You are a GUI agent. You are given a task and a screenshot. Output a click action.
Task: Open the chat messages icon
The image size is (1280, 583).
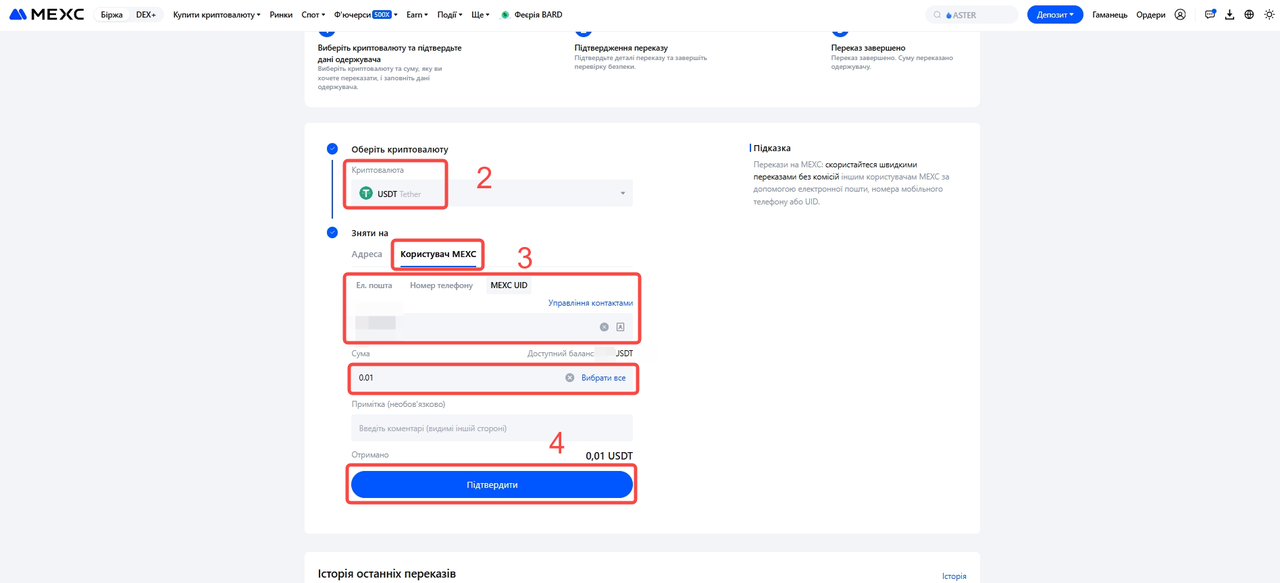click(x=1210, y=15)
